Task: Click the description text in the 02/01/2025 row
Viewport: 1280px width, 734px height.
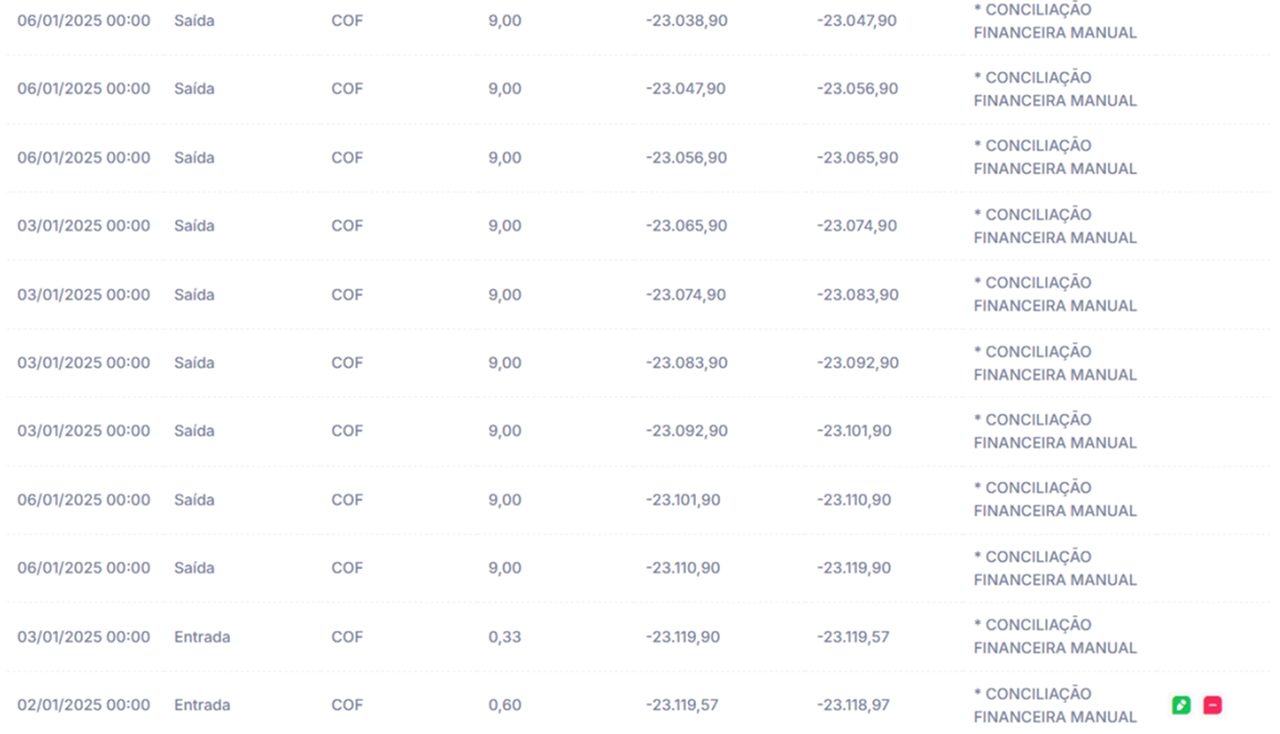Action: coord(1055,705)
